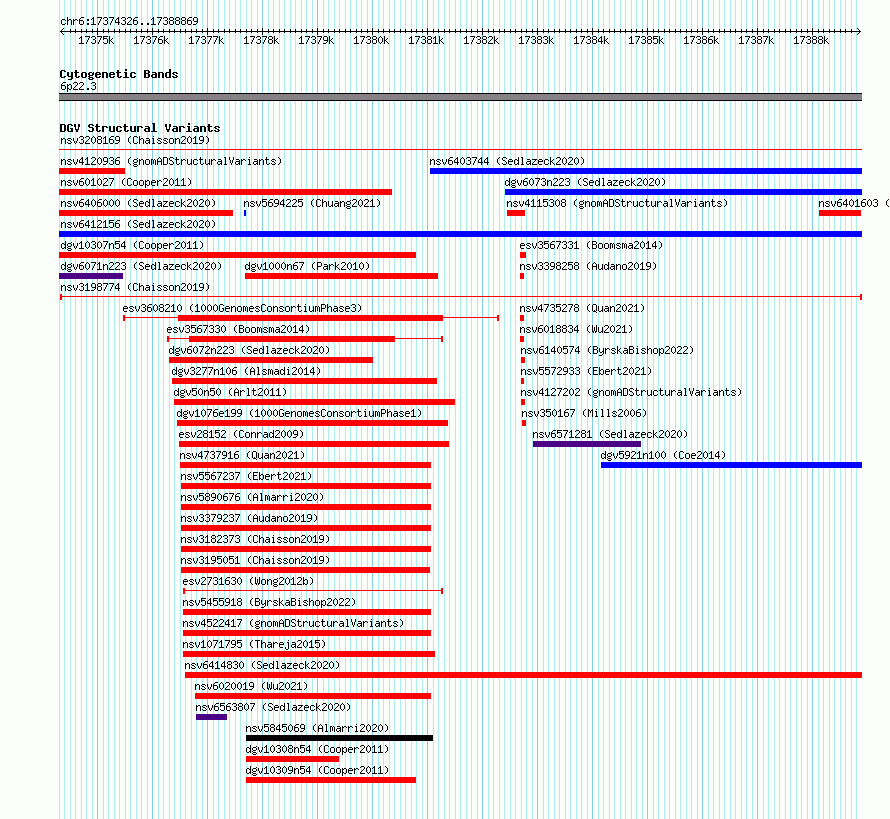Screen dimensions: 890x819
Task: Select nsv6020019 (Wu2021) label
Action: (x=251, y=686)
